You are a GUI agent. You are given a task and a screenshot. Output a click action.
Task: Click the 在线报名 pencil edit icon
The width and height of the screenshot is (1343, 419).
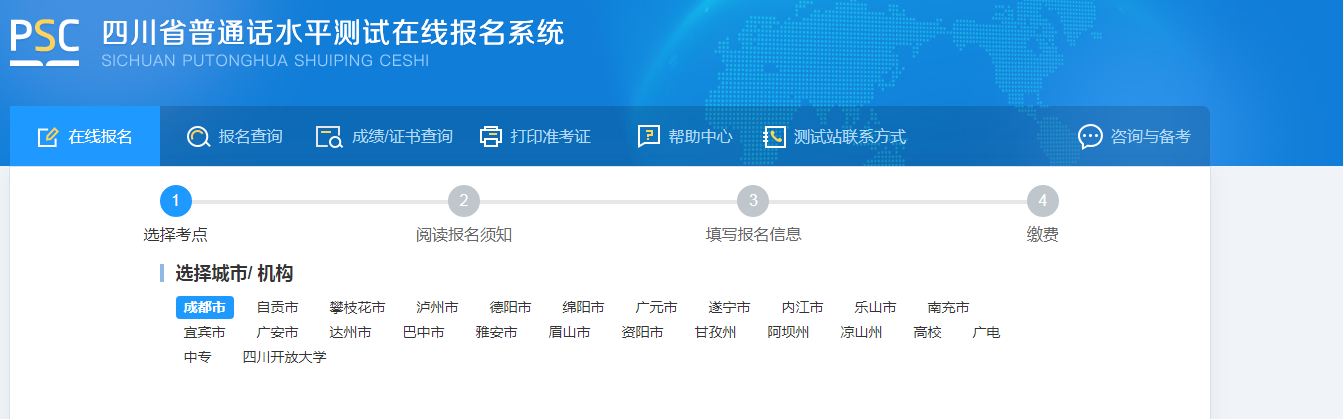coord(47,137)
